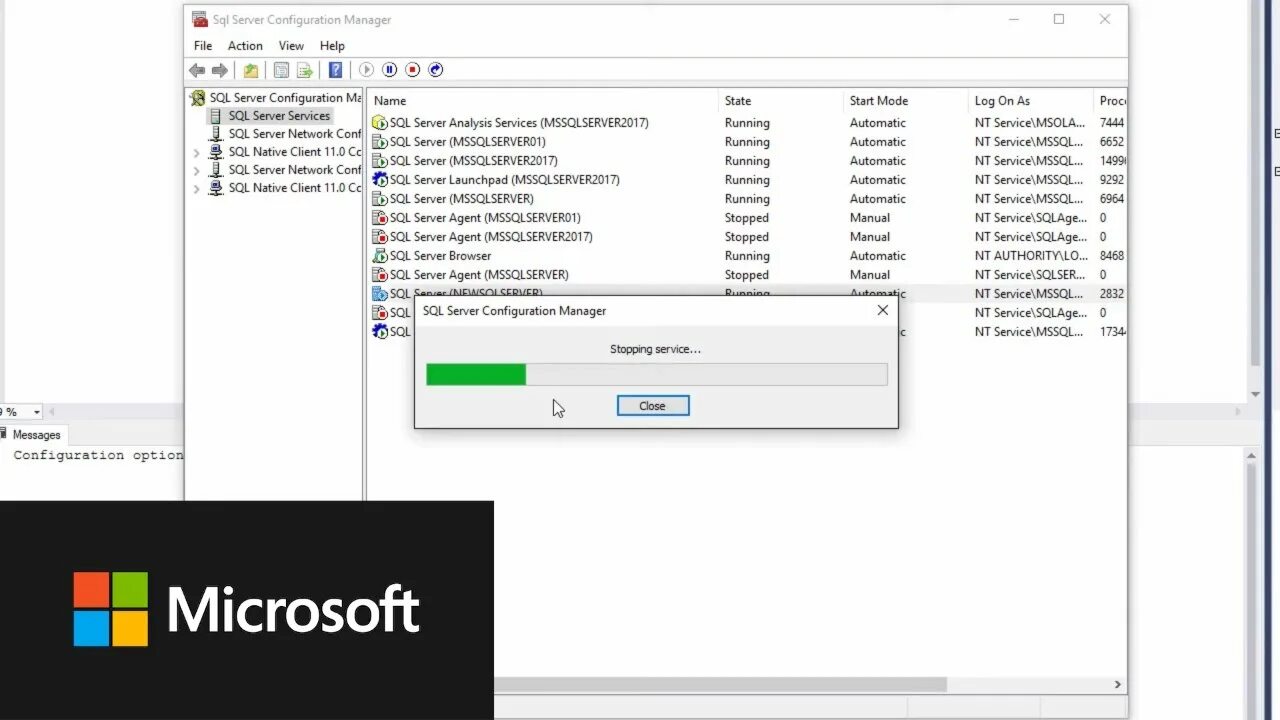Click the SQL Server Configuration Manager root tree icon
The height and width of the screenshot is (720, 1280).
click(x=198, y=98)
